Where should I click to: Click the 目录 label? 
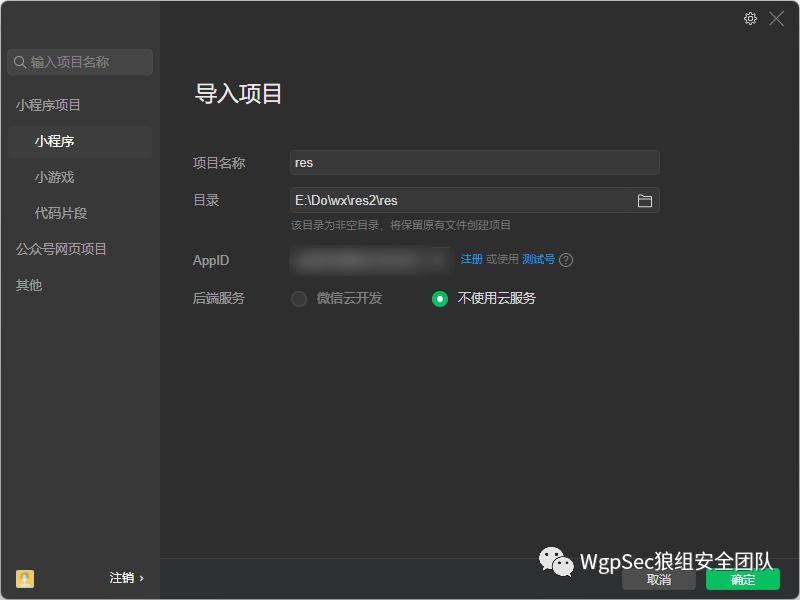pyautogui.click(x=206, y=201)
